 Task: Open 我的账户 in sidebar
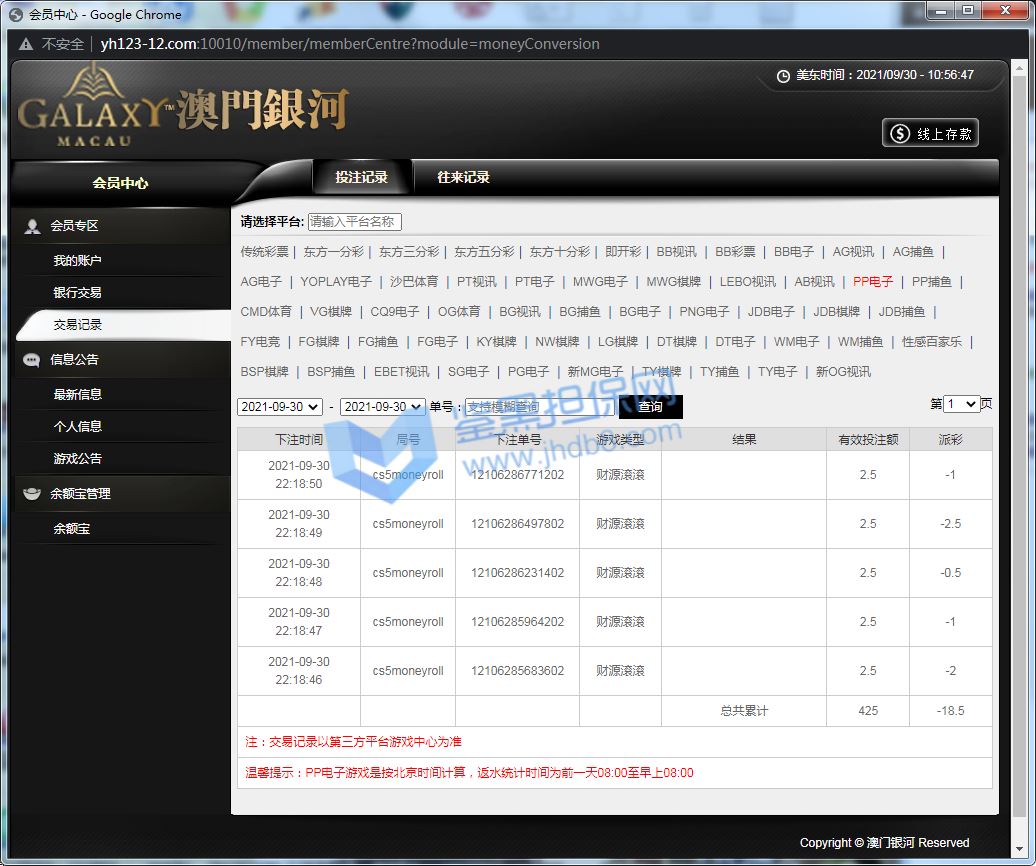point(77,260)
